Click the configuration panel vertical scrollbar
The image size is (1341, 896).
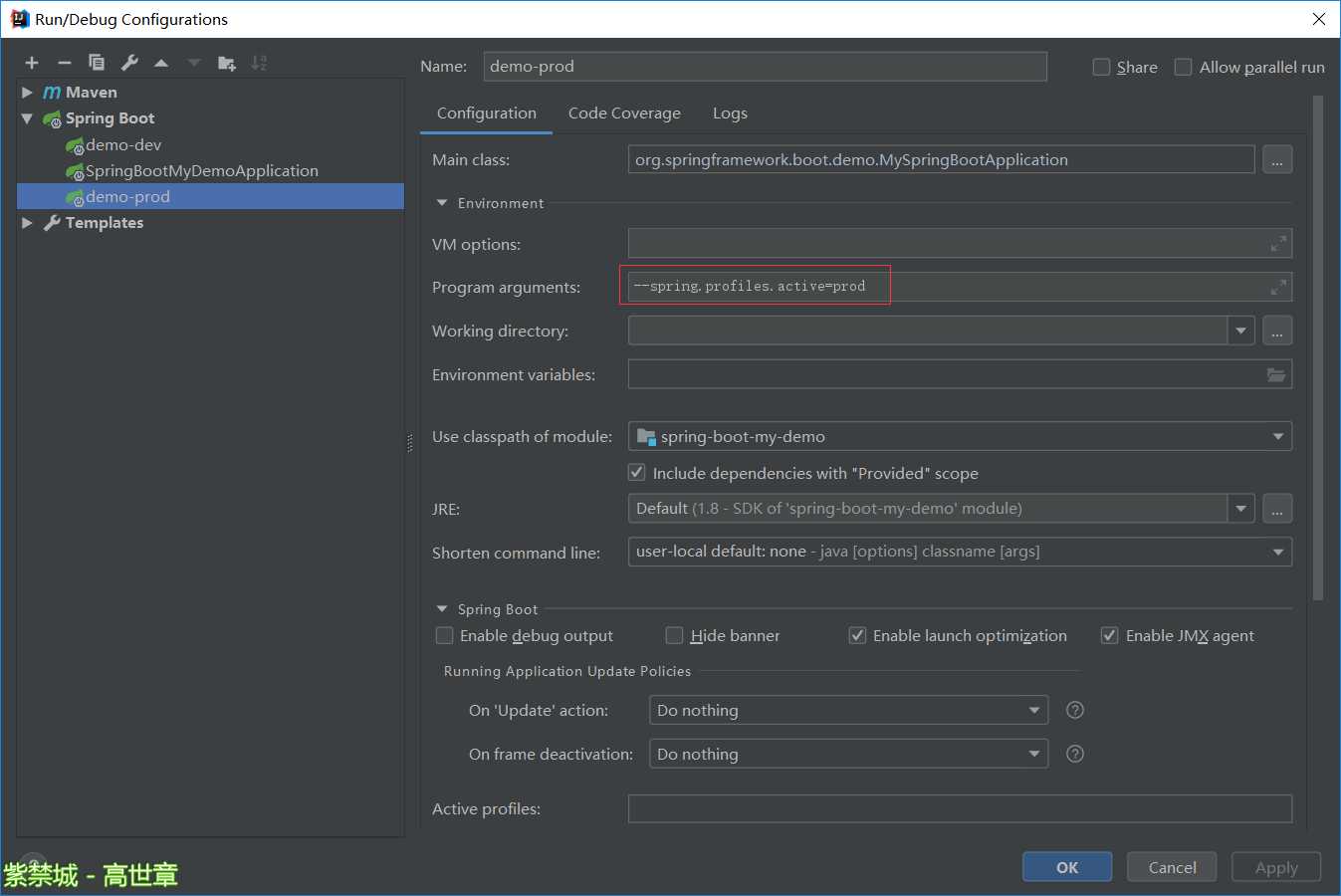pos(1318,348)
